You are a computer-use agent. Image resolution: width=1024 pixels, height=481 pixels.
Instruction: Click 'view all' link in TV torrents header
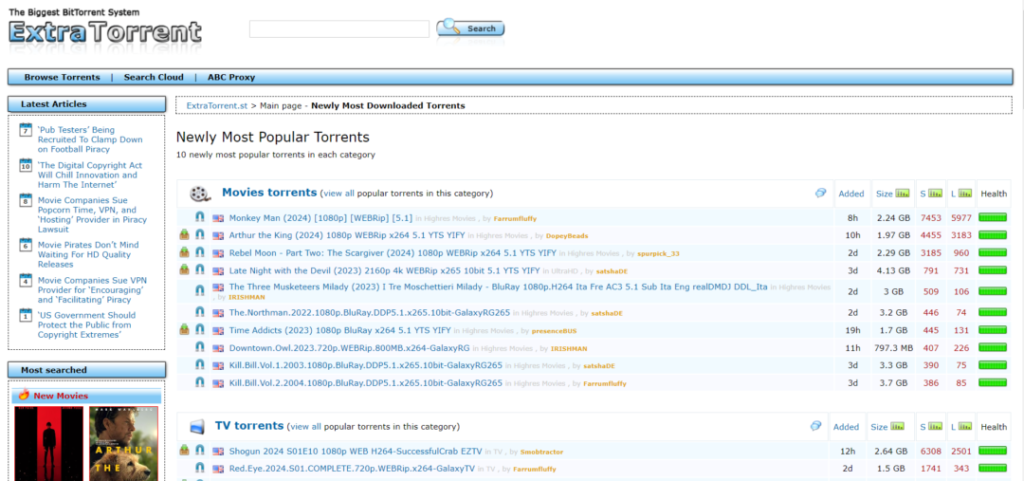pyautogui.click(x=306, y=427)
